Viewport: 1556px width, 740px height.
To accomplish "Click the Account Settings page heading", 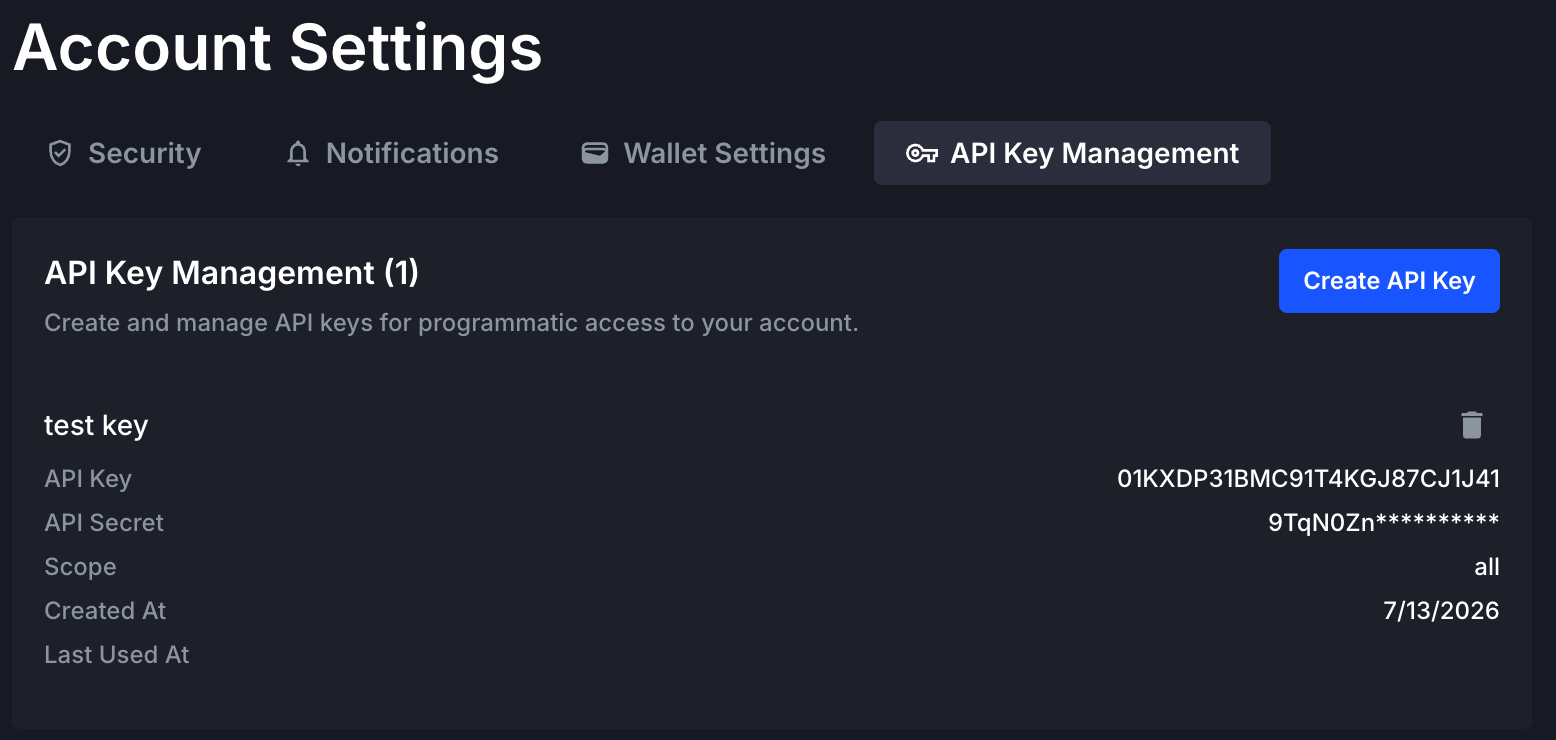I will coord(278,47).
